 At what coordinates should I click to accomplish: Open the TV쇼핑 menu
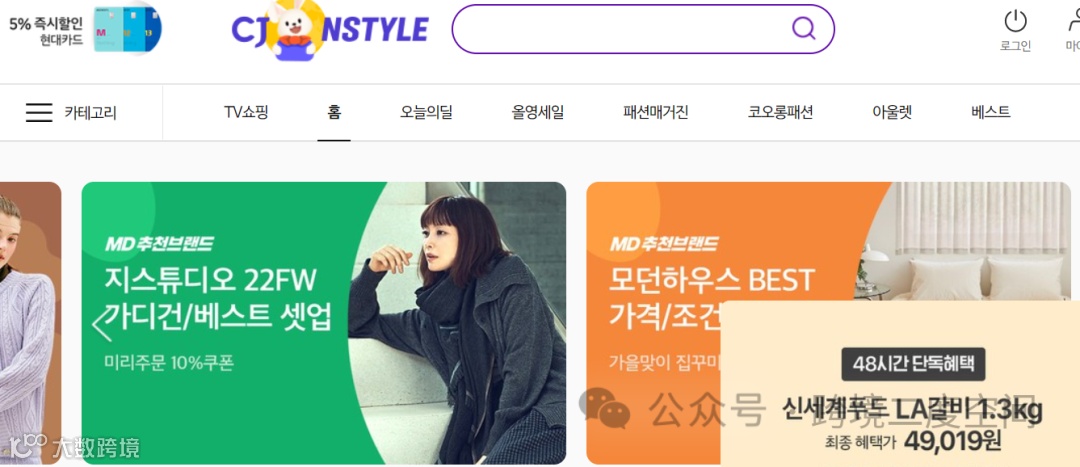click(246, 113)
